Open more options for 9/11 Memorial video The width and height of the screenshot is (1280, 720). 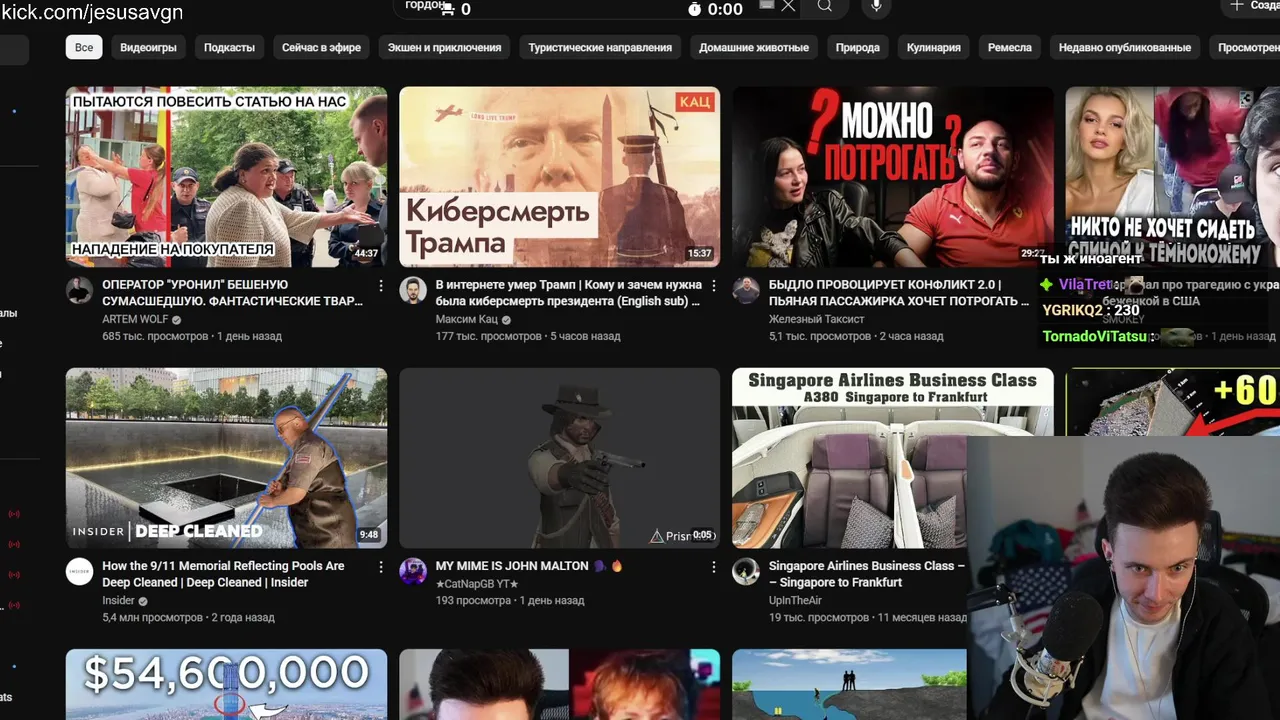[x=380, y=567]
